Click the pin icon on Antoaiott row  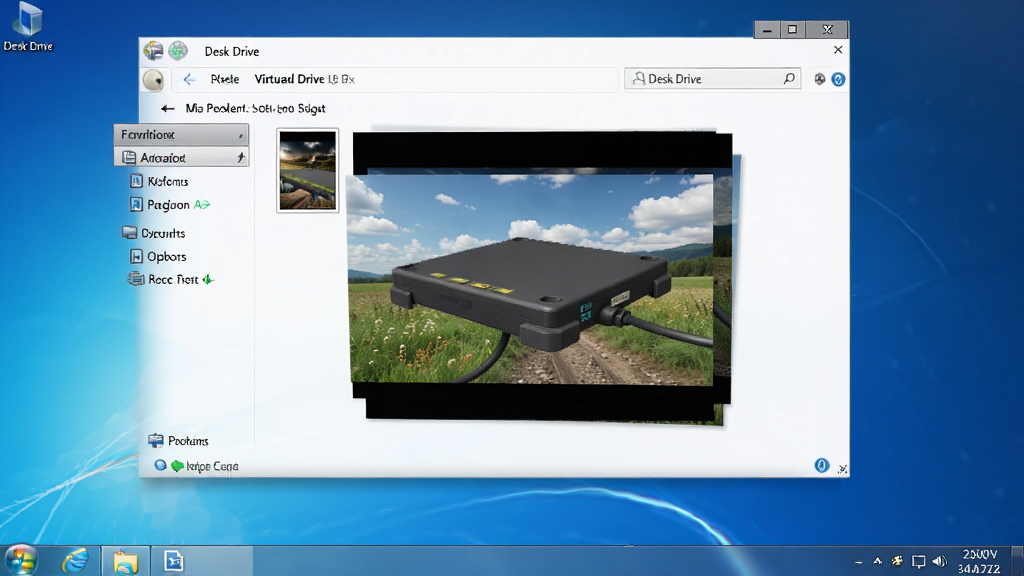click(240, 157)
